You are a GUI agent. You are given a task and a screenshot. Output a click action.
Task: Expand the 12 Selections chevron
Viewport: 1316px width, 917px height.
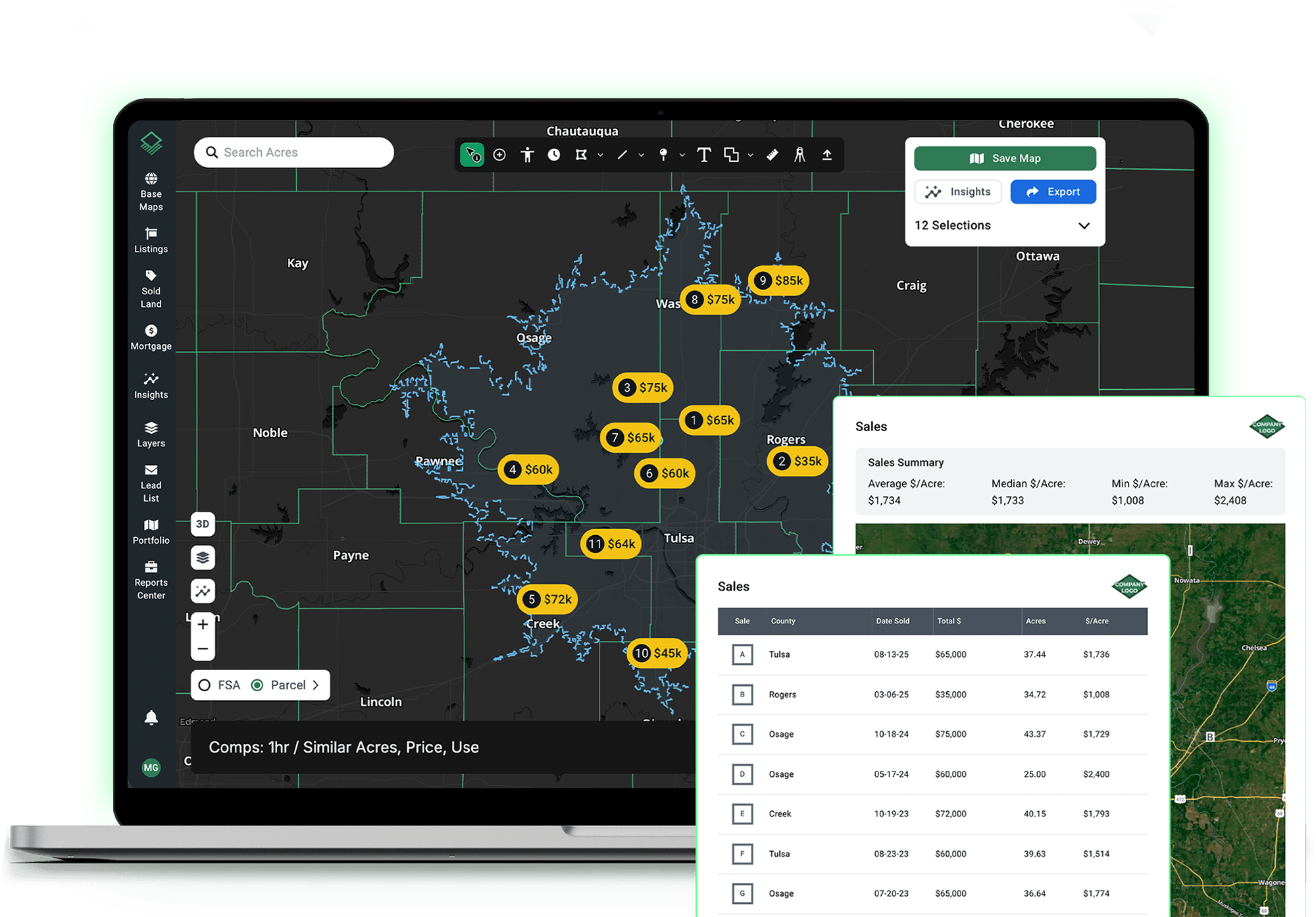(x=1084, y=226)
